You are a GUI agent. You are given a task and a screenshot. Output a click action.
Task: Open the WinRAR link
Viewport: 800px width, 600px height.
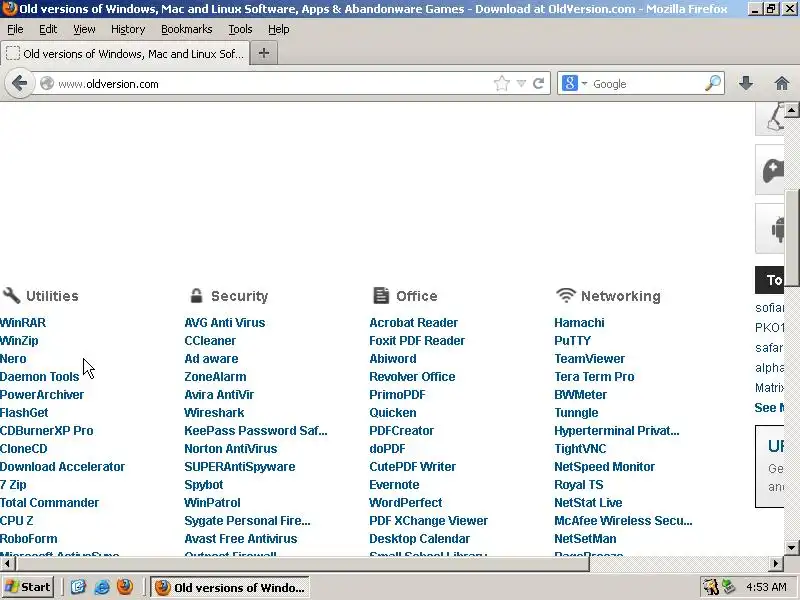pos(23,322)
